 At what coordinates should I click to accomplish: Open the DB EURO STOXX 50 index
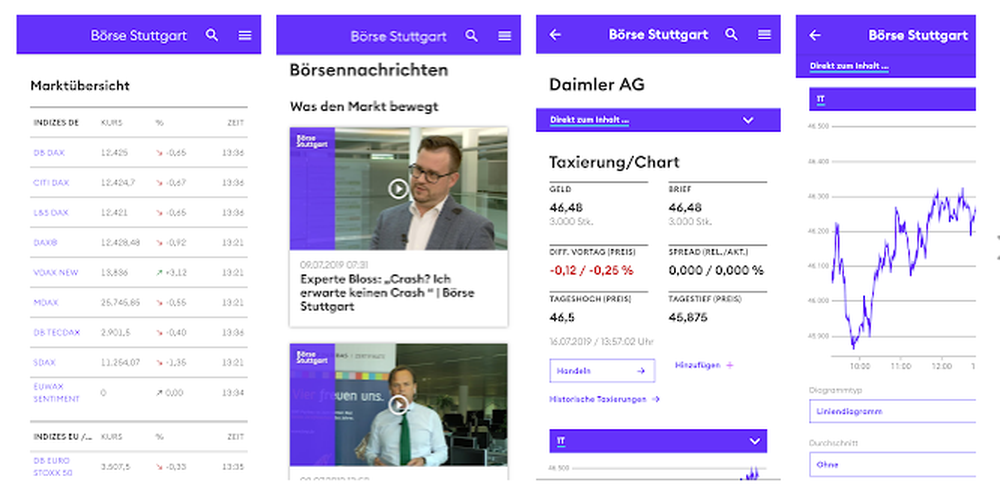point(52,467)
